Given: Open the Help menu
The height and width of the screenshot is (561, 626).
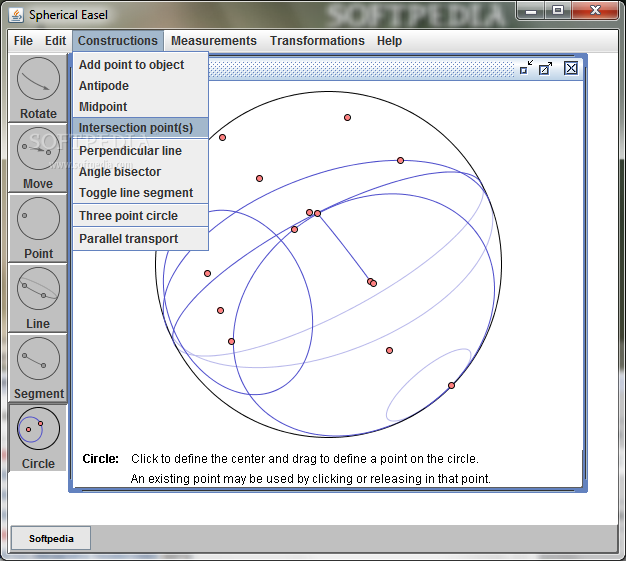Looking at the screenshot, I should click(x=389, y=41).
